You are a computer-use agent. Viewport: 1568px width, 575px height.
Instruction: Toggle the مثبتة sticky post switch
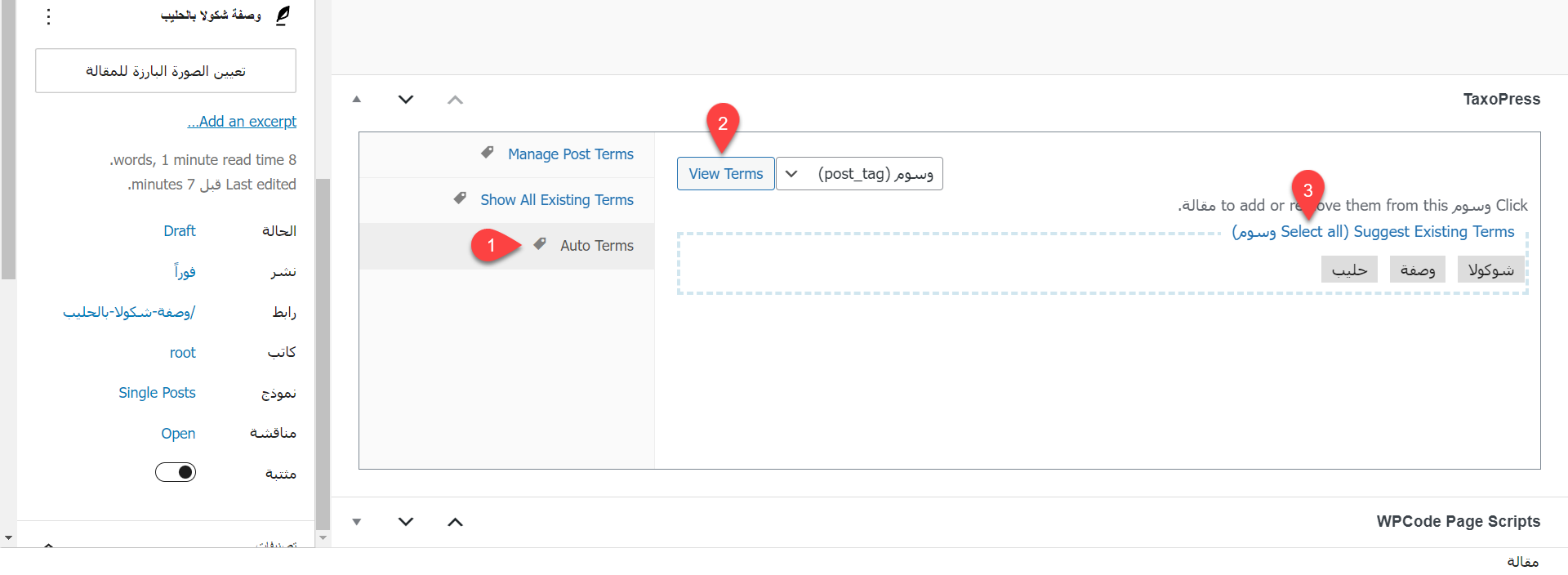[x=176, y=472]
